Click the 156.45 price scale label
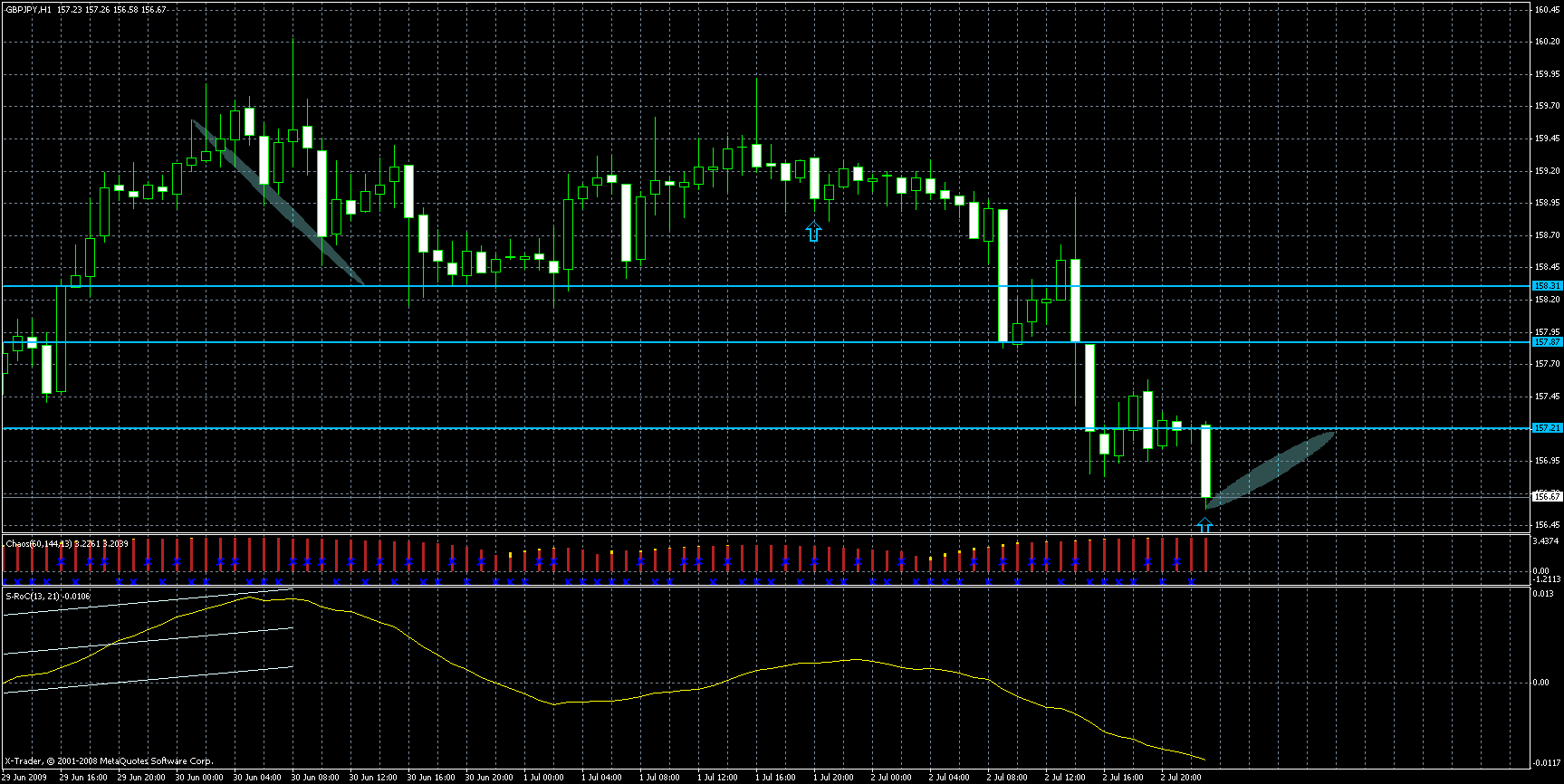Screen dimensions: 1564x784 point(1547,525)
